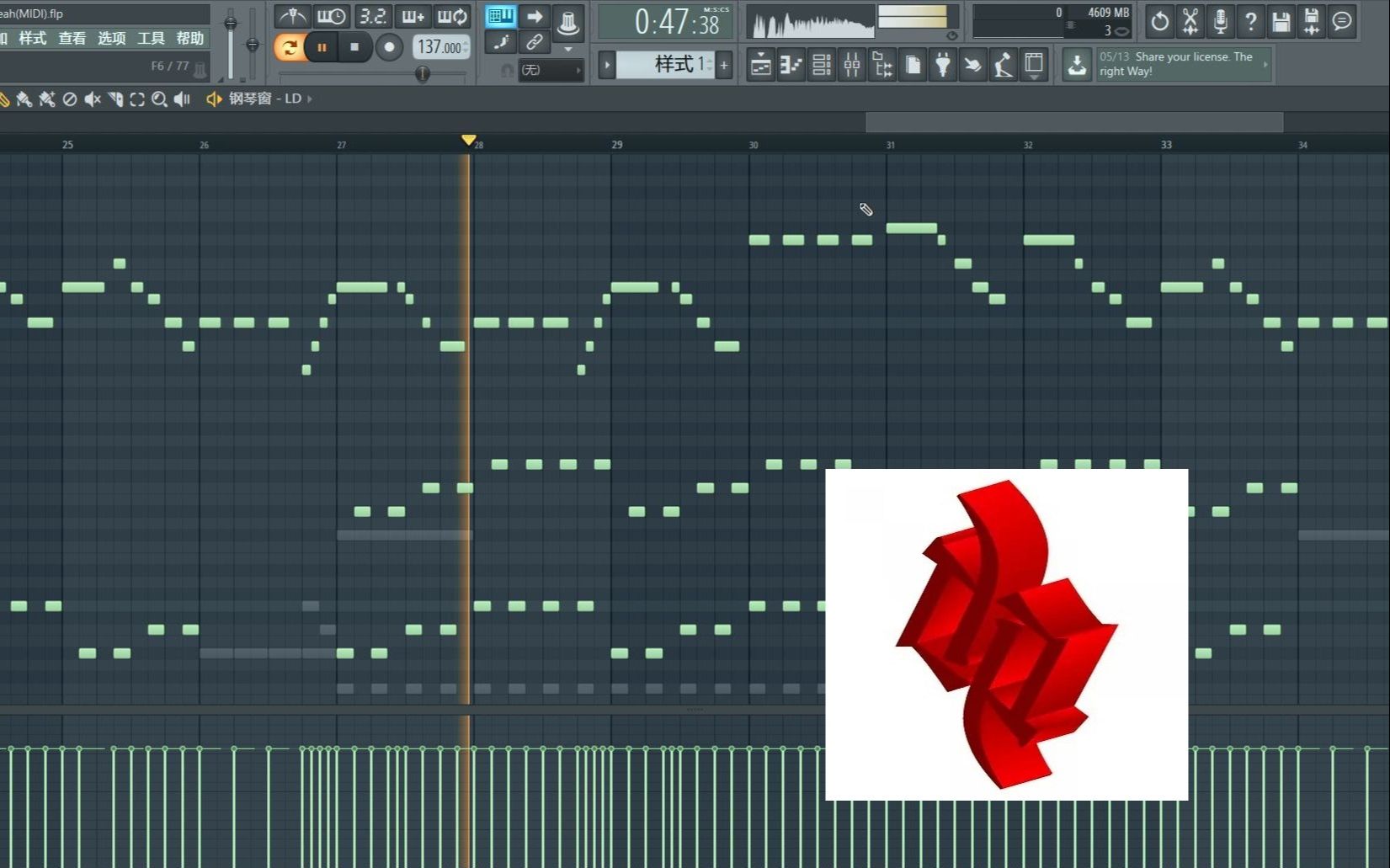Render audio file with floppy waveform icon
The width and height of the screenshot is (1390, 868).
click(x=1311, y=21)
